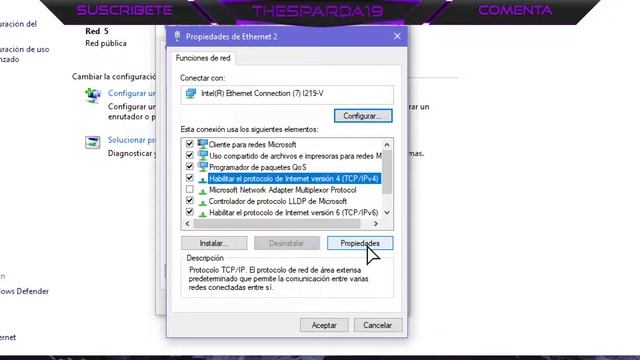Click the Intel(R) Ethernet Connection adapter field
Viewport: 640px width, 360px height.
(x=287, y=94)
